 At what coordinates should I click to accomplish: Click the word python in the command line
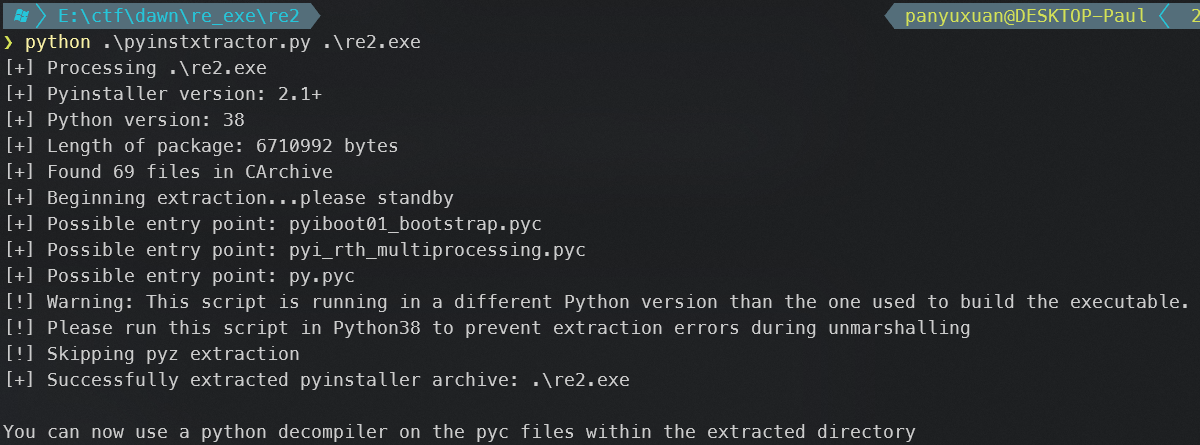pos(58,42)
